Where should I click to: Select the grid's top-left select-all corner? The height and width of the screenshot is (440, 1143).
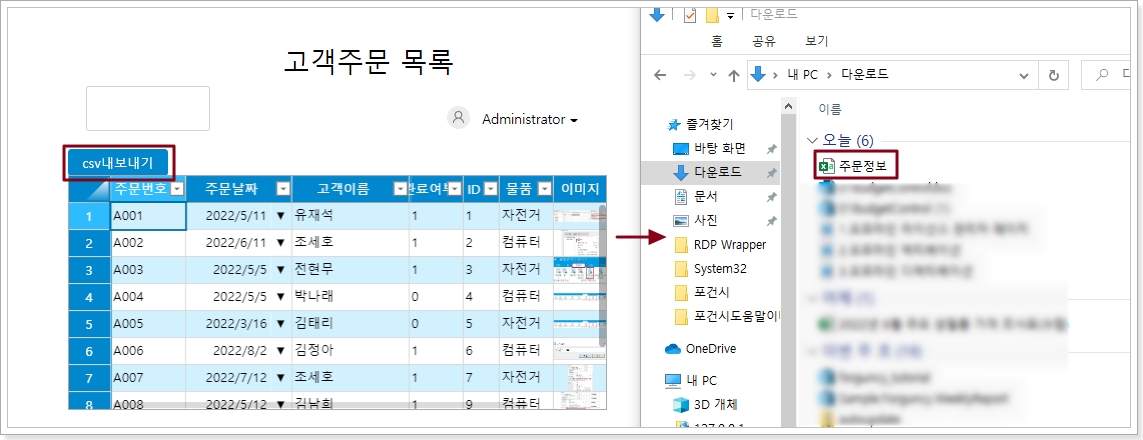tap(88, 189)
